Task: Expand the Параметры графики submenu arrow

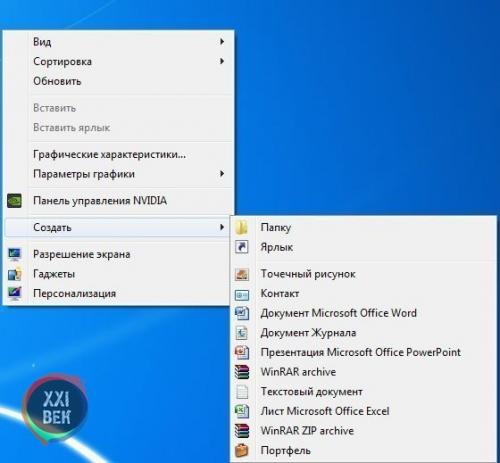Action: click(222, 174)
